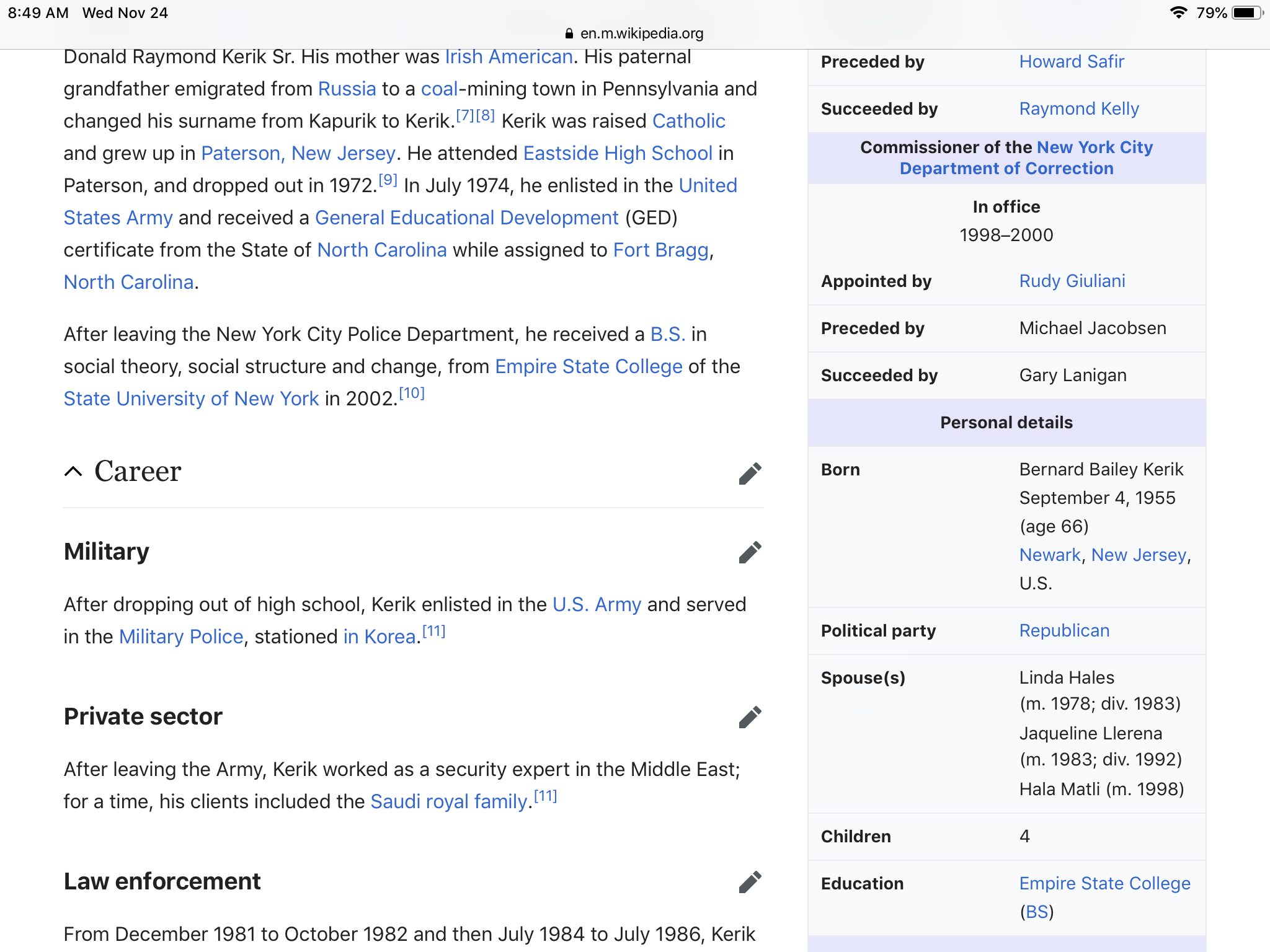Open the BS link in Education row
Image resolution: width=1270 pixels, height=952 pixels.
click(x=1037, y=912)
